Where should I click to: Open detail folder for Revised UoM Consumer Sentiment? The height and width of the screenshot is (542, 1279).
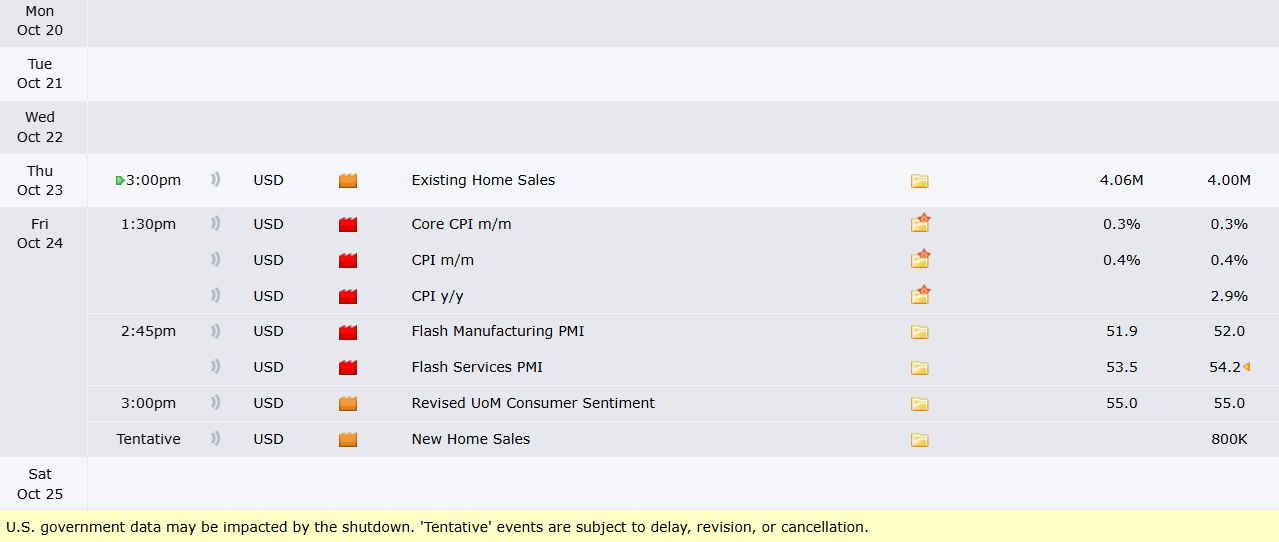tap(919, 404)
